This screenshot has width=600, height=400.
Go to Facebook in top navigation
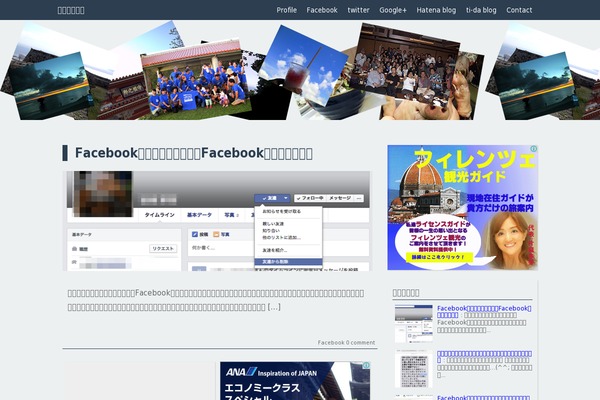point(321,10)
